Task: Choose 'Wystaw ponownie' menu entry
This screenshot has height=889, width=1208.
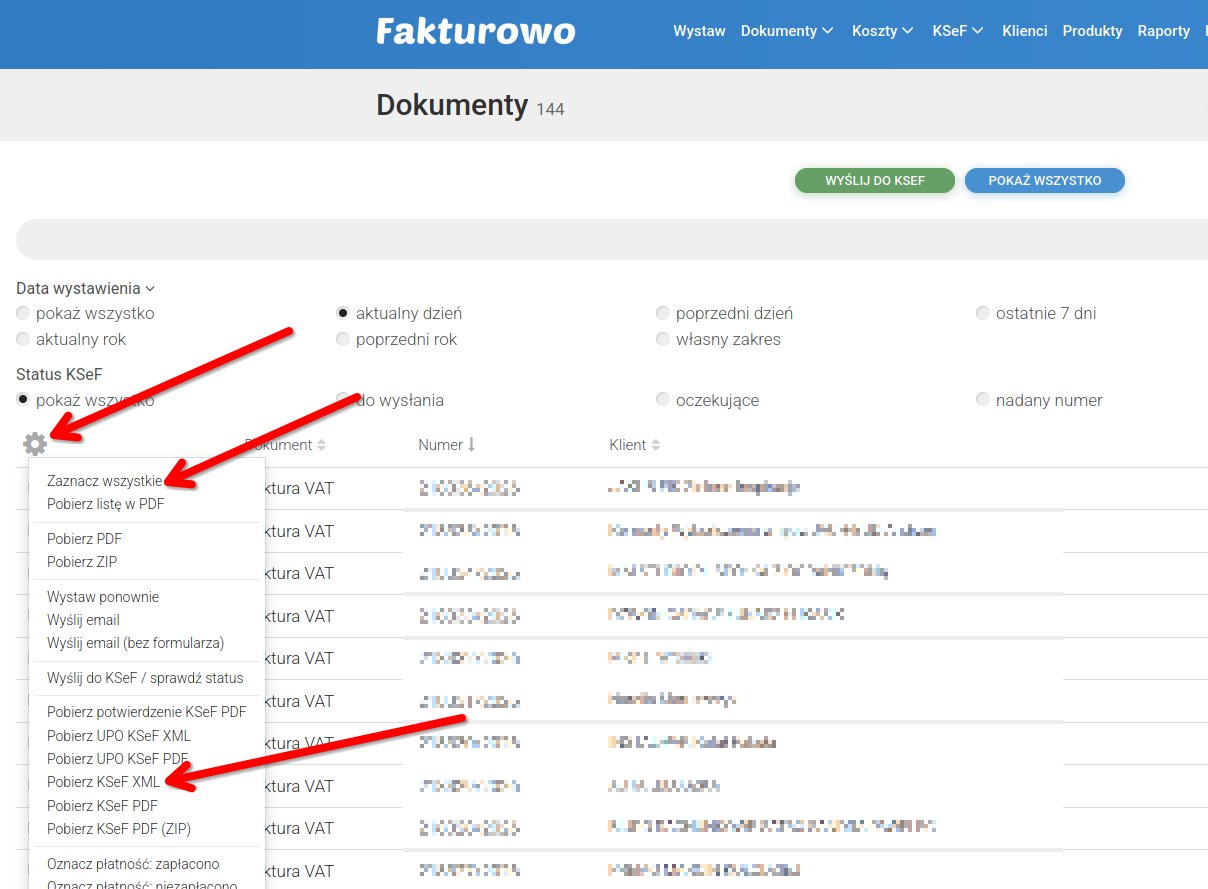Action: [103, 597]
